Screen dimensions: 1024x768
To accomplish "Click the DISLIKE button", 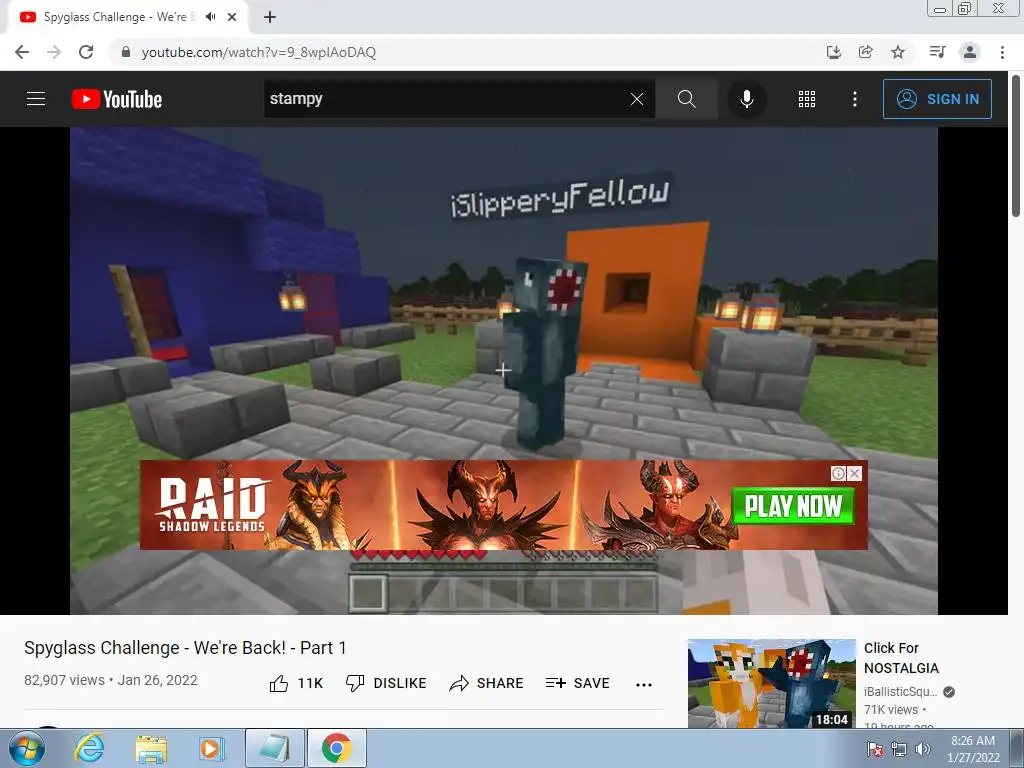I will (x=386, y=683).
